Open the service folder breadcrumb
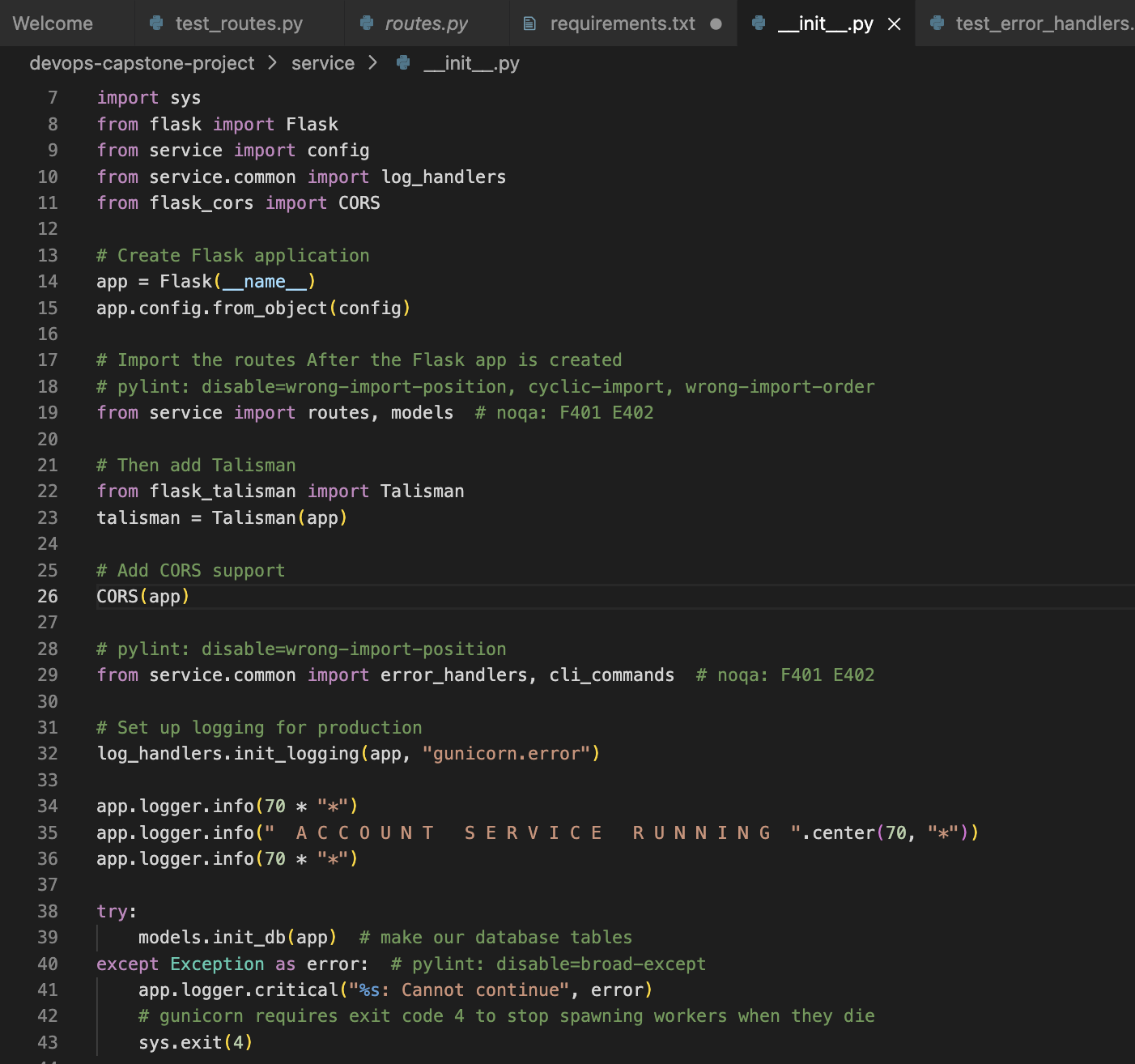The height and width of the screenshot is (1064, 1135). 323,63
